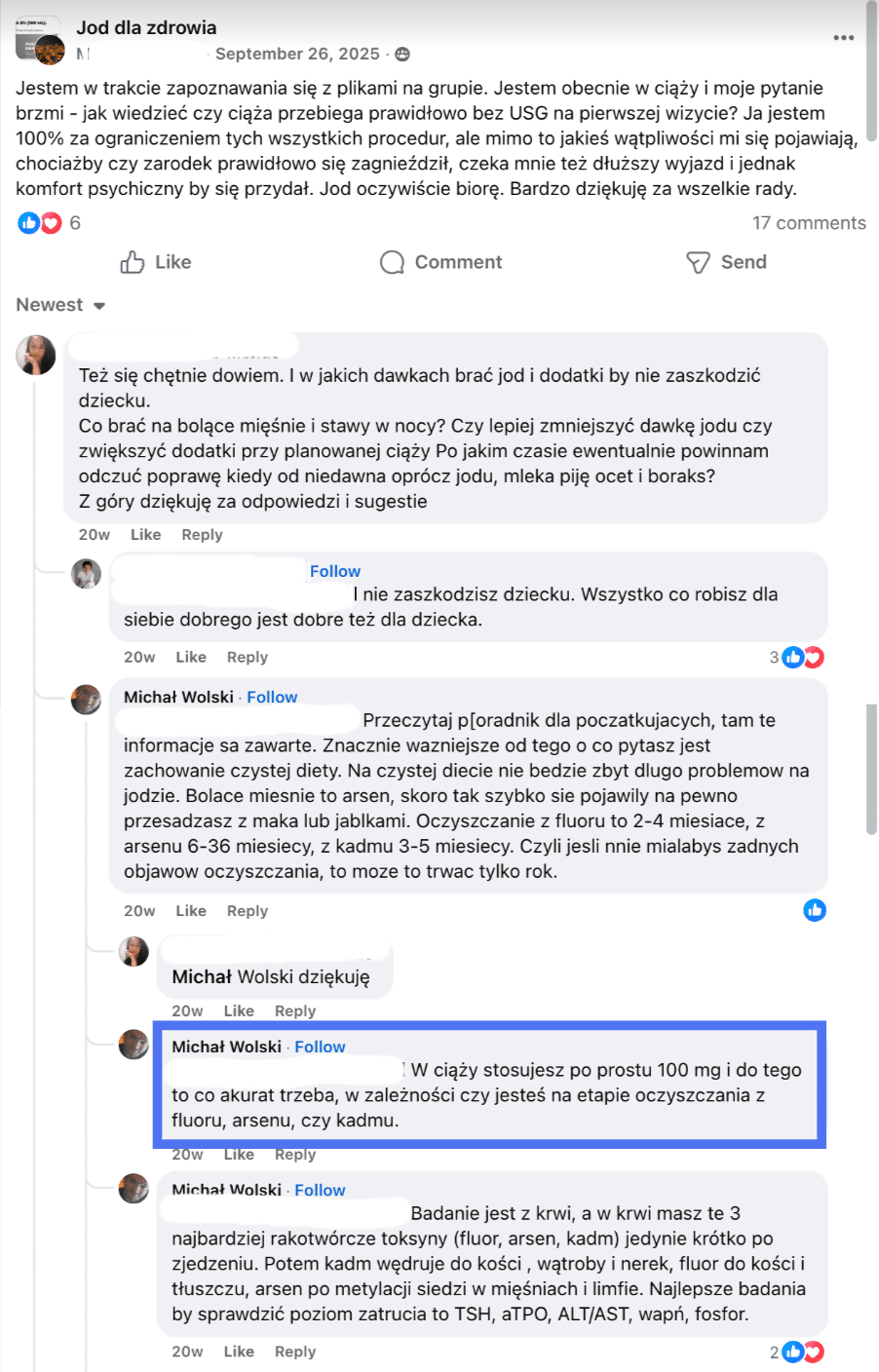The width and height of the screenshot is (879, 1372).
Task: Click the thumbs-up Like icon under post
Action: [x=133, y=262]
